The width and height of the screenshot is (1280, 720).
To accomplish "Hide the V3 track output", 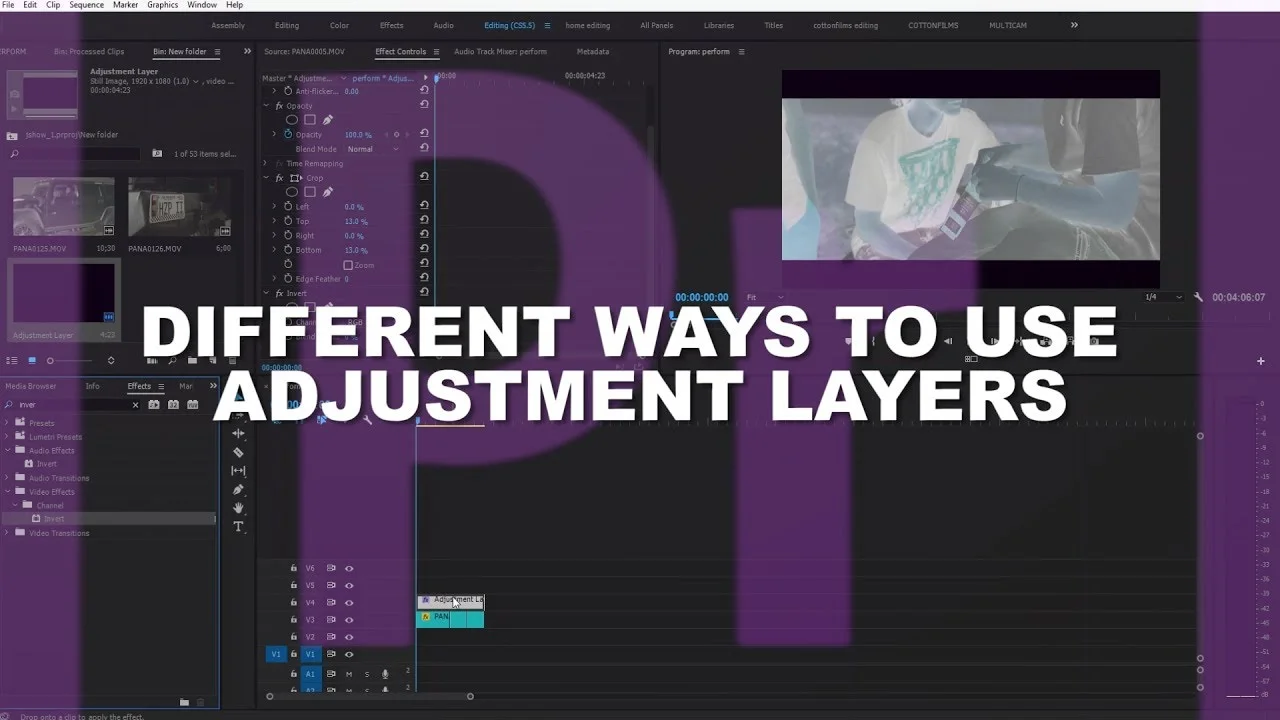I will 349,620.
